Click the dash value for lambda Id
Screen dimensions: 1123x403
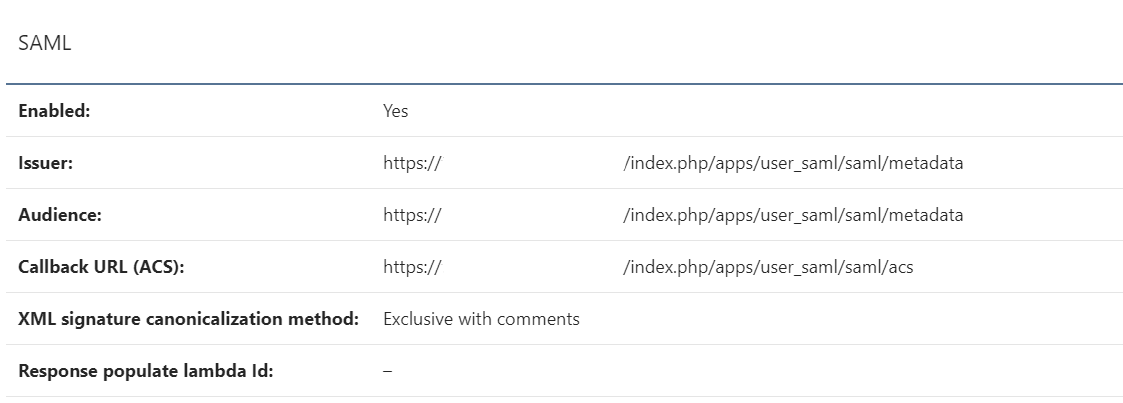click(388, 371)
